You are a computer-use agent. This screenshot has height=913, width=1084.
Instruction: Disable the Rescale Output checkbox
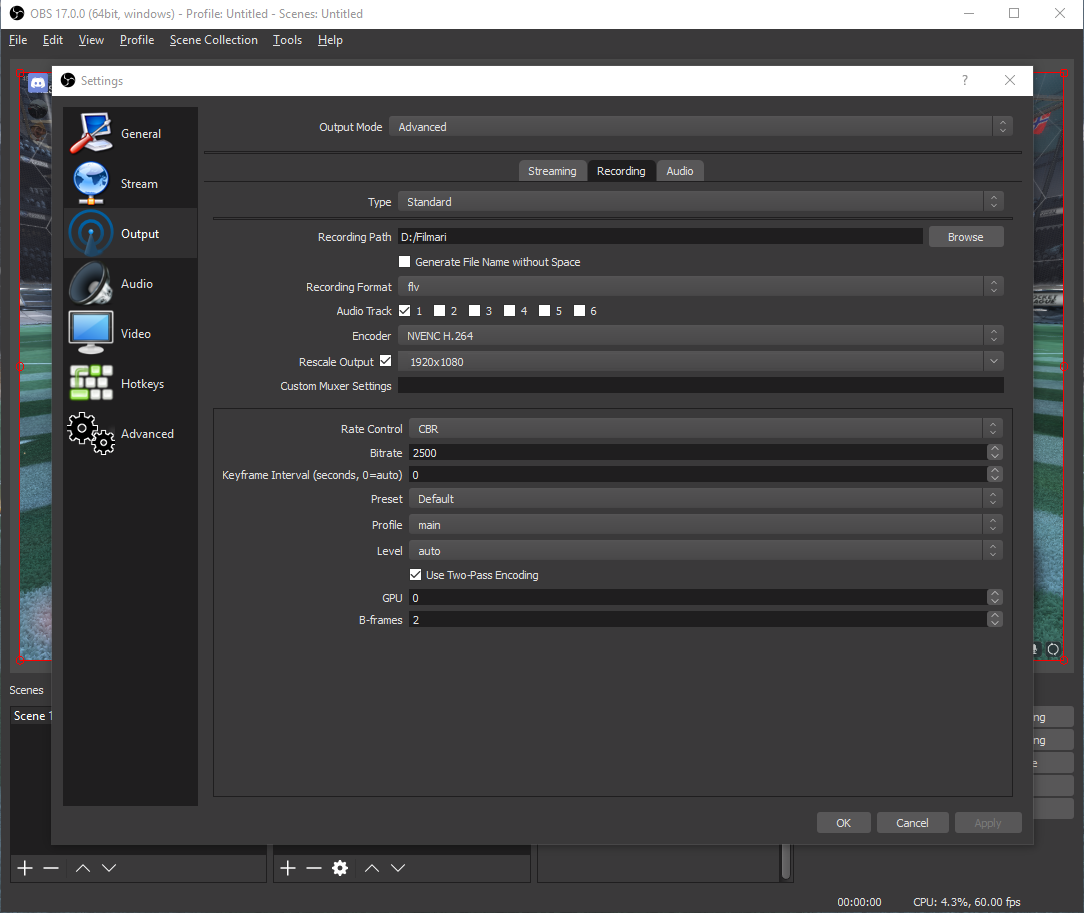386,361
